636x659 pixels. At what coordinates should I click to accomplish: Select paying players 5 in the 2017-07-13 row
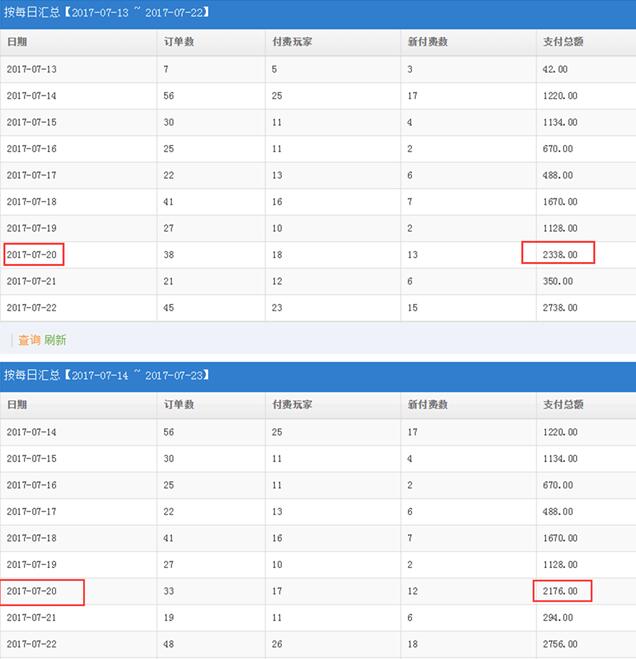pyautogui.click(x=274, y=69)
